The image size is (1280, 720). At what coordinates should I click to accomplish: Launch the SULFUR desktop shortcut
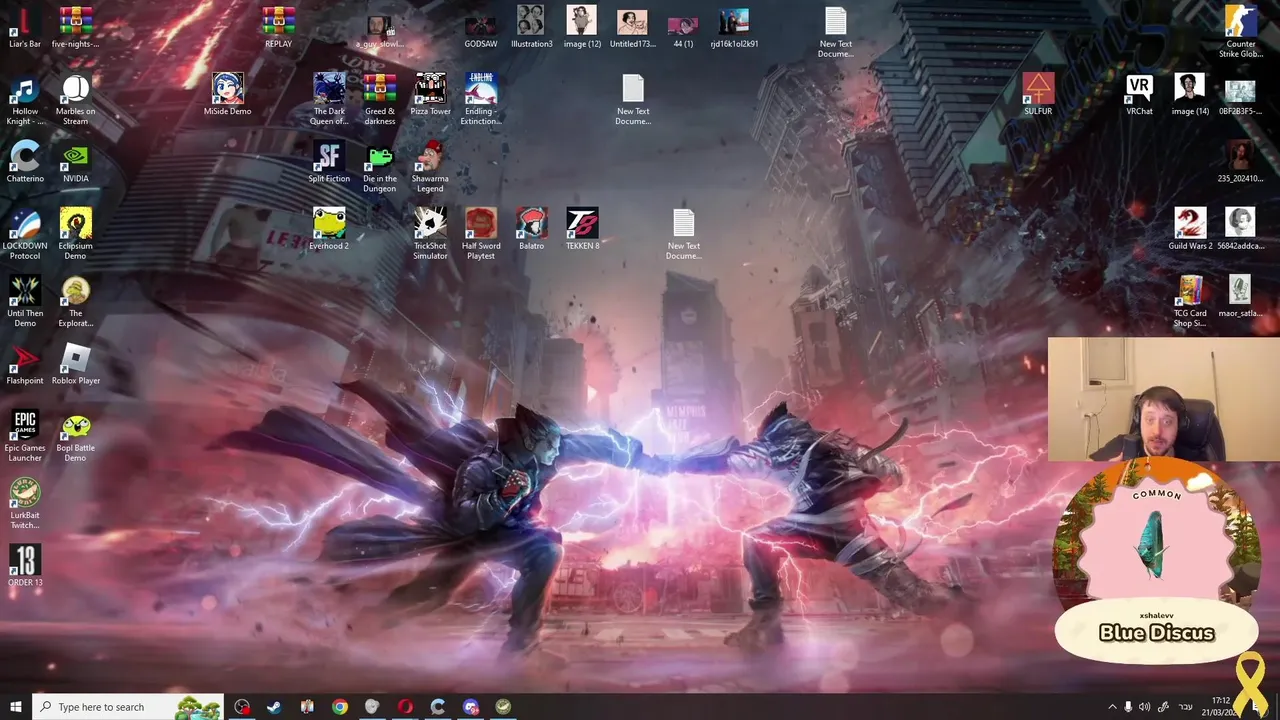click(x=1038, y=95)
